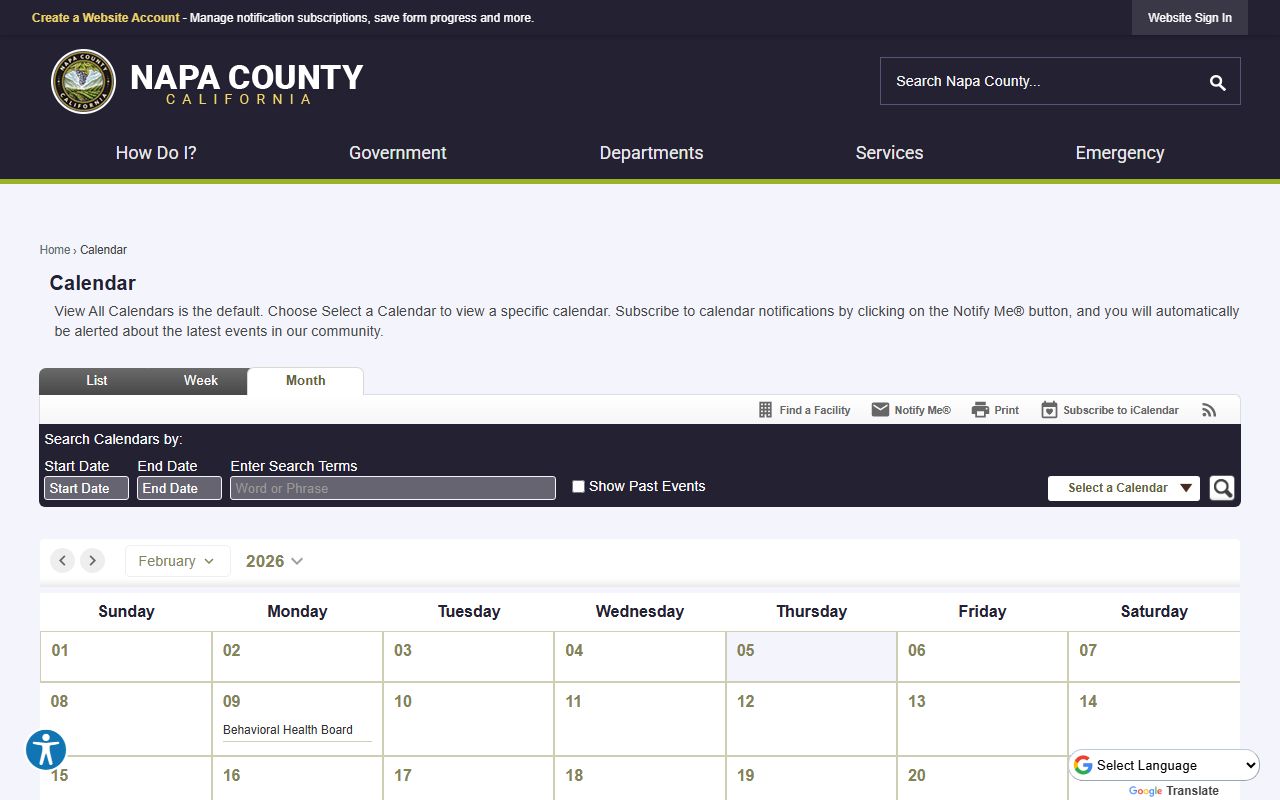Click Create a Website Account link
This screenshot has height=800, width=1280.
click(x=106, y=18)
